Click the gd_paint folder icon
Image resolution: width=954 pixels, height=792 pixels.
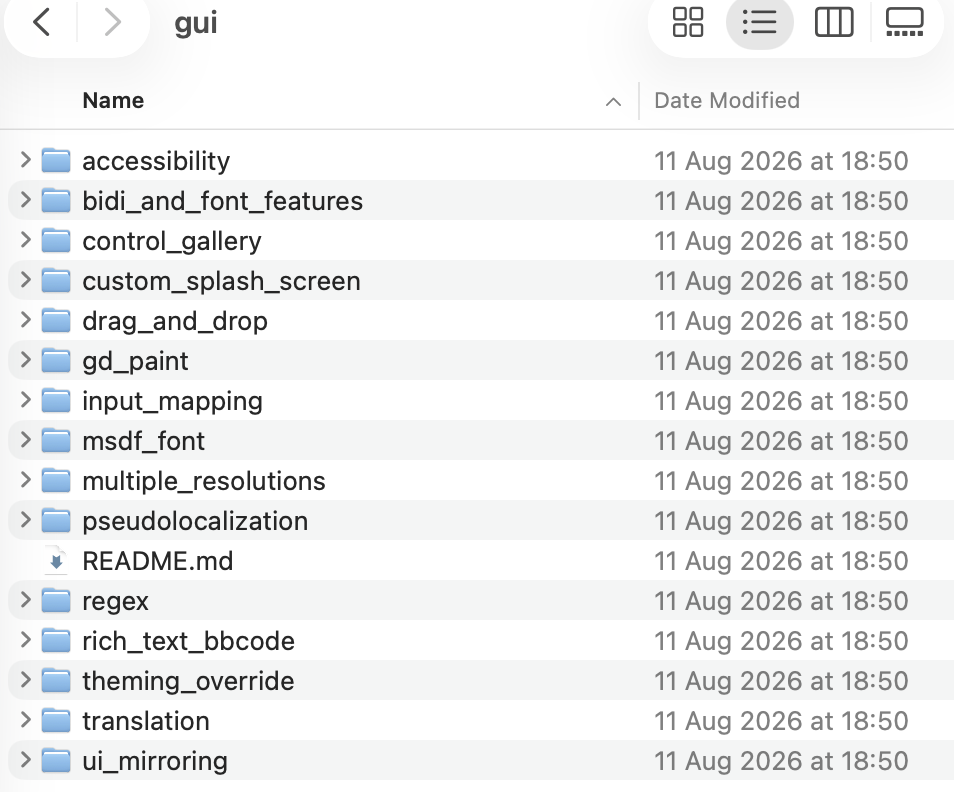tap(56, 361)
